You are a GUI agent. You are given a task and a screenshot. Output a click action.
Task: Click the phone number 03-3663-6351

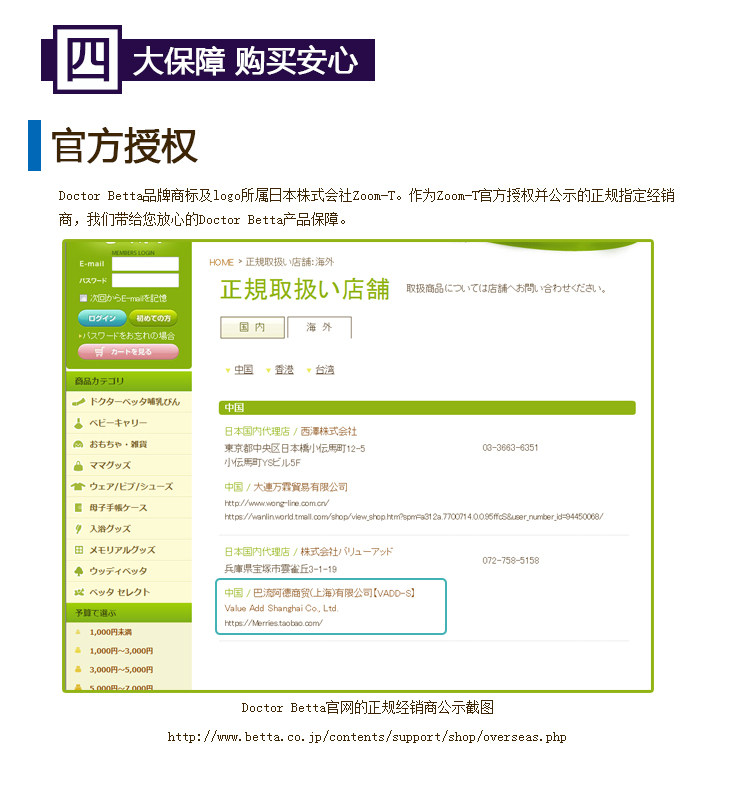(x=510, y=447)
